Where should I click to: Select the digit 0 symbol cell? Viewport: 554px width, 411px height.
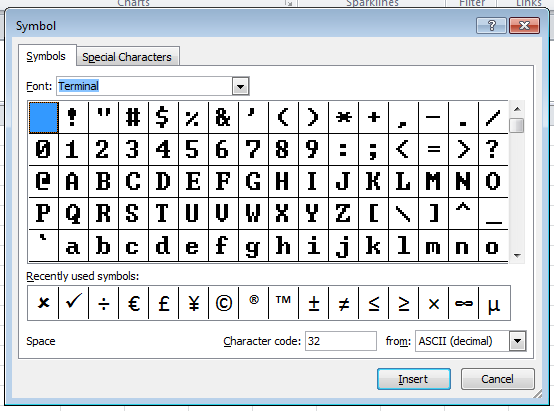tap(43, 149)
